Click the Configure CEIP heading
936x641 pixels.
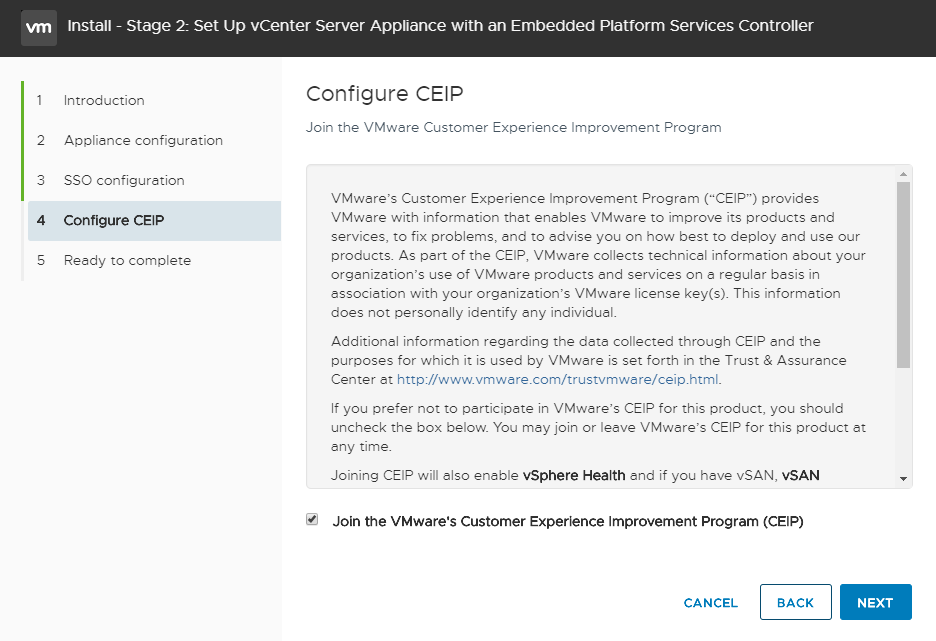[x=384, y=94]
